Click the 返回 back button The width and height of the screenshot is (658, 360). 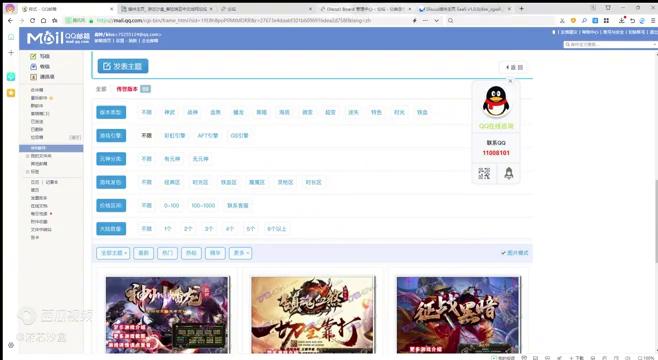(514, 67)
